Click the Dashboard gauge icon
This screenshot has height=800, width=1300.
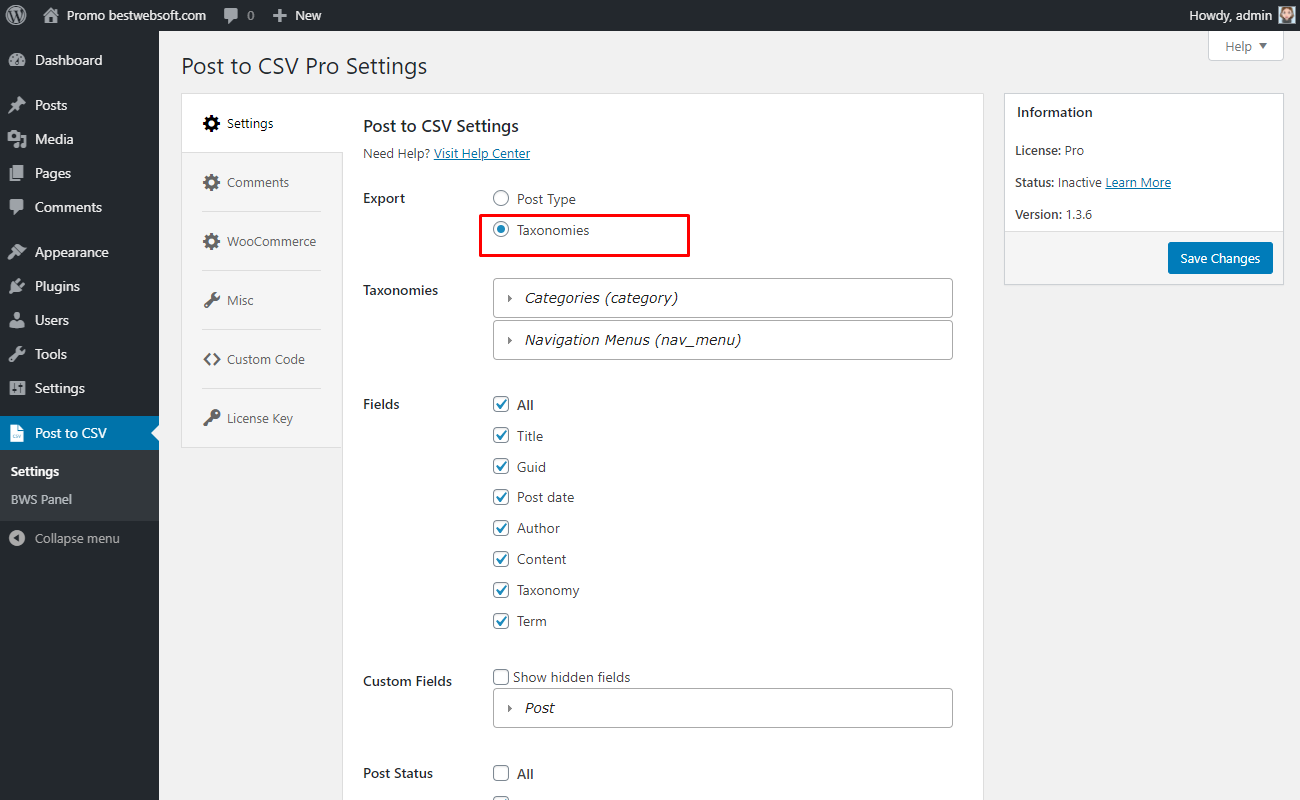pyautogui.click(x=17, y=60)
